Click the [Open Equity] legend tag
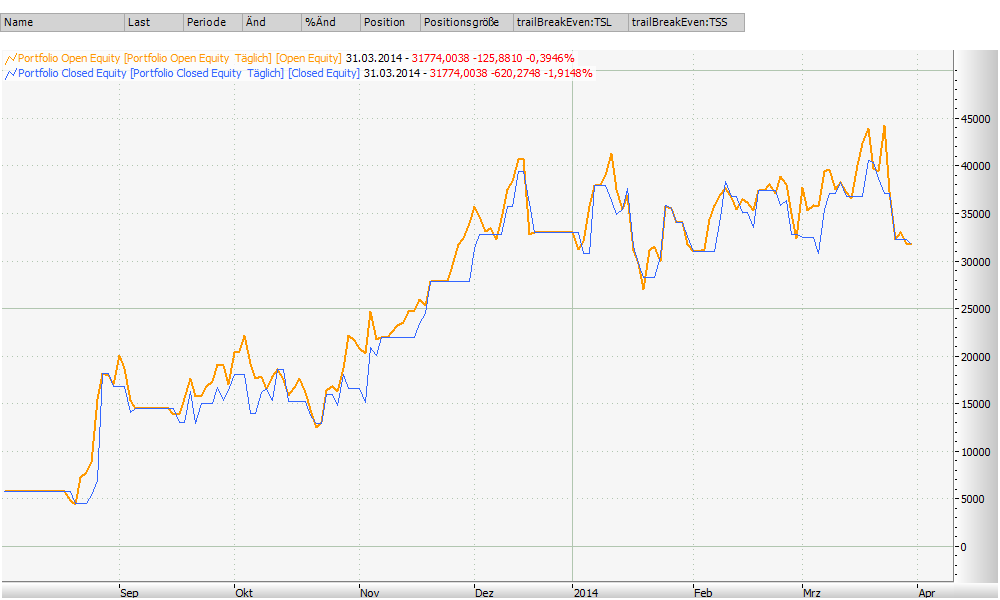 (x=309, y=58)
